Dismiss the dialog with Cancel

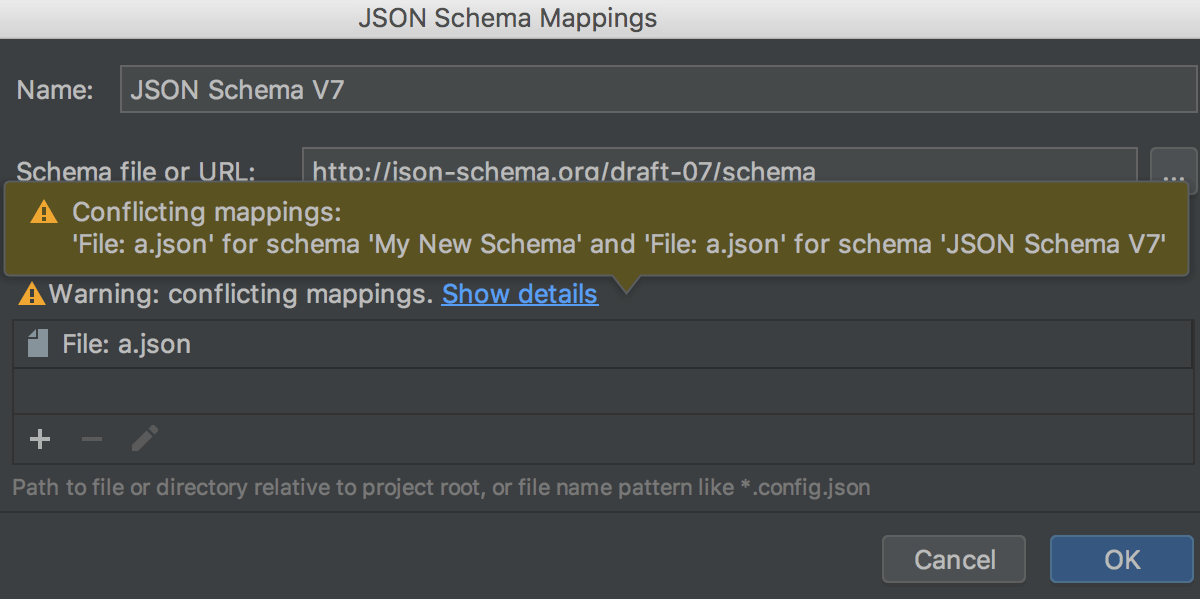(953, 559)
